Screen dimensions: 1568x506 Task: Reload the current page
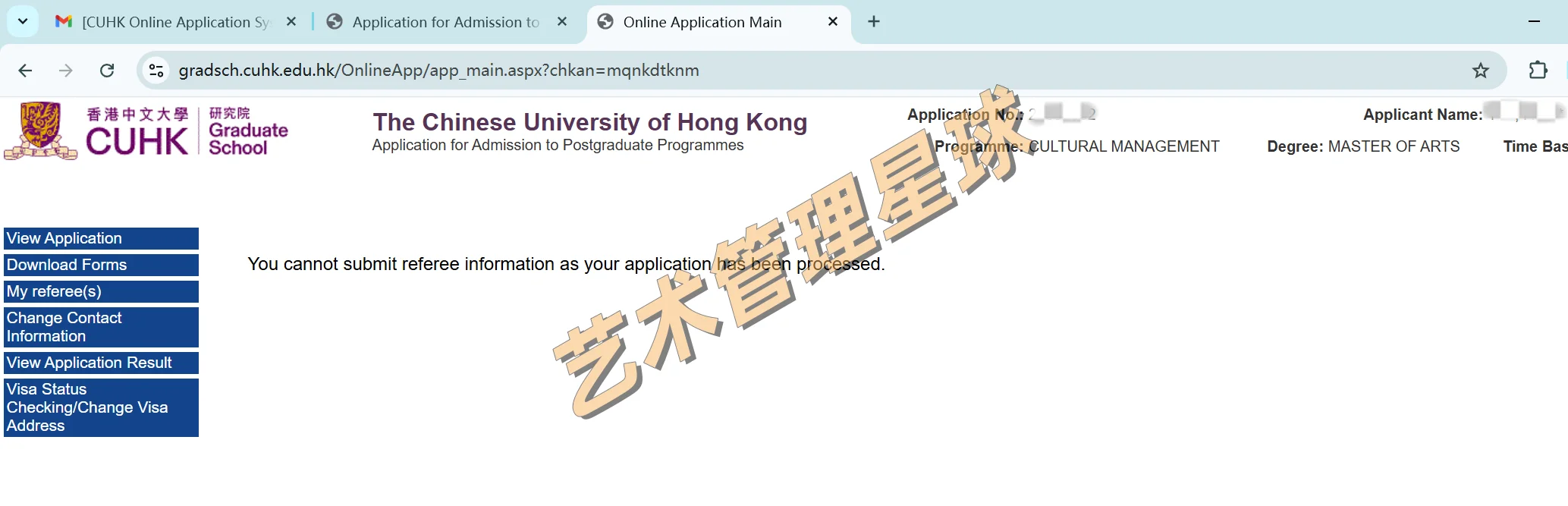(107, 71)
